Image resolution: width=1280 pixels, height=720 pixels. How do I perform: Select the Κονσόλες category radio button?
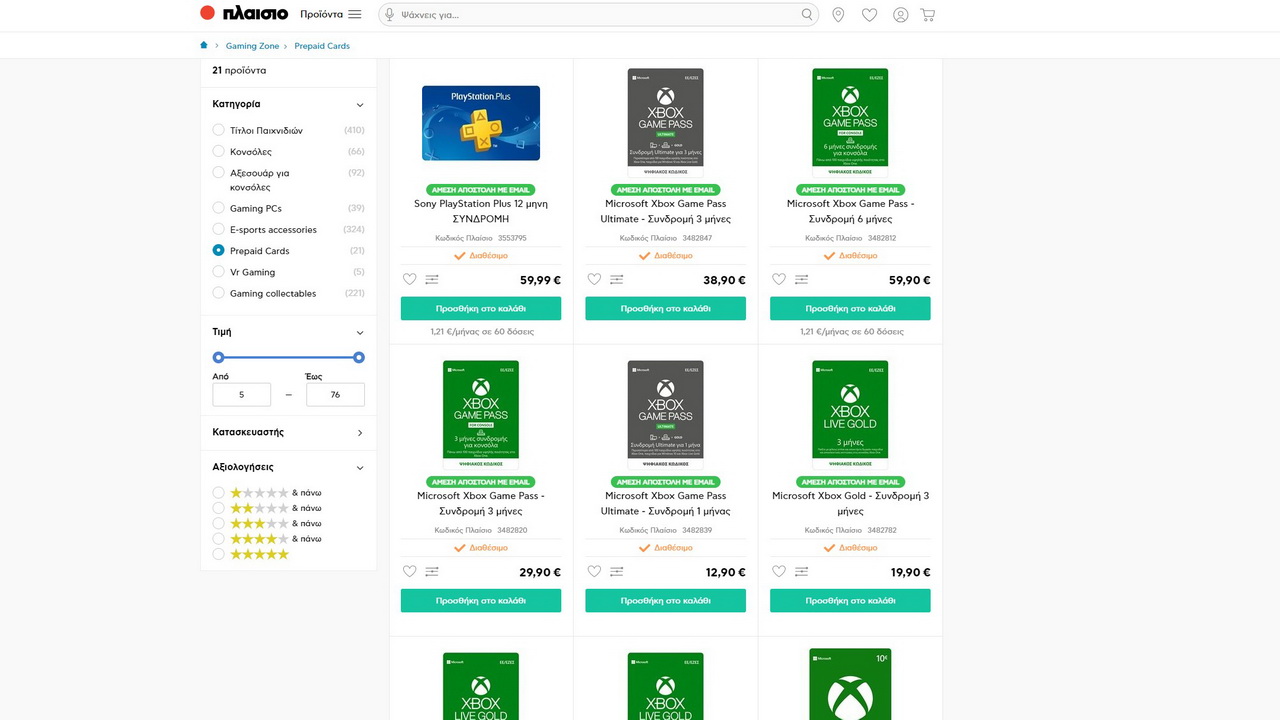coord(219,151)
